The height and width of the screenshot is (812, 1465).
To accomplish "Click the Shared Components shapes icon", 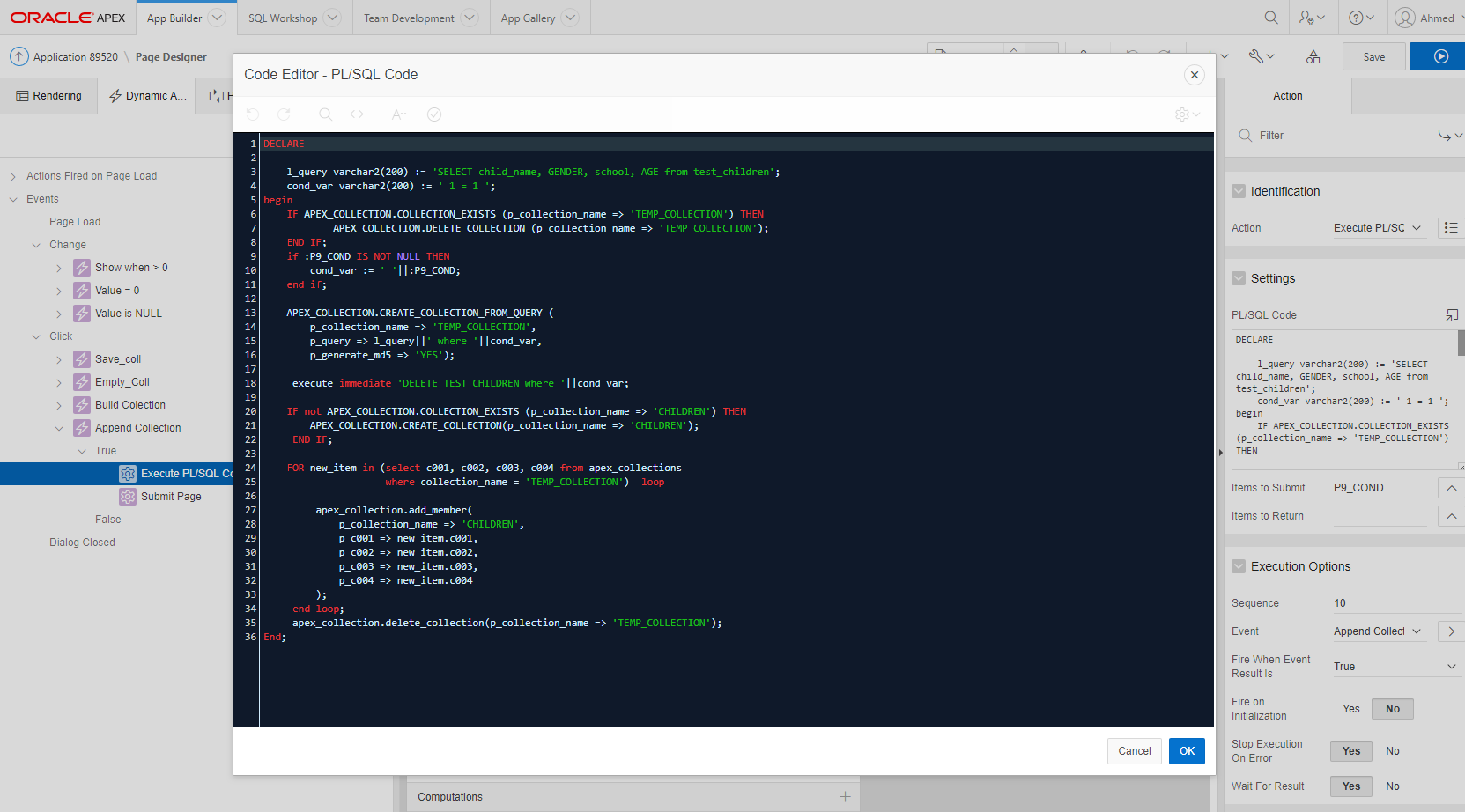I will click(x=1313, y=56).
